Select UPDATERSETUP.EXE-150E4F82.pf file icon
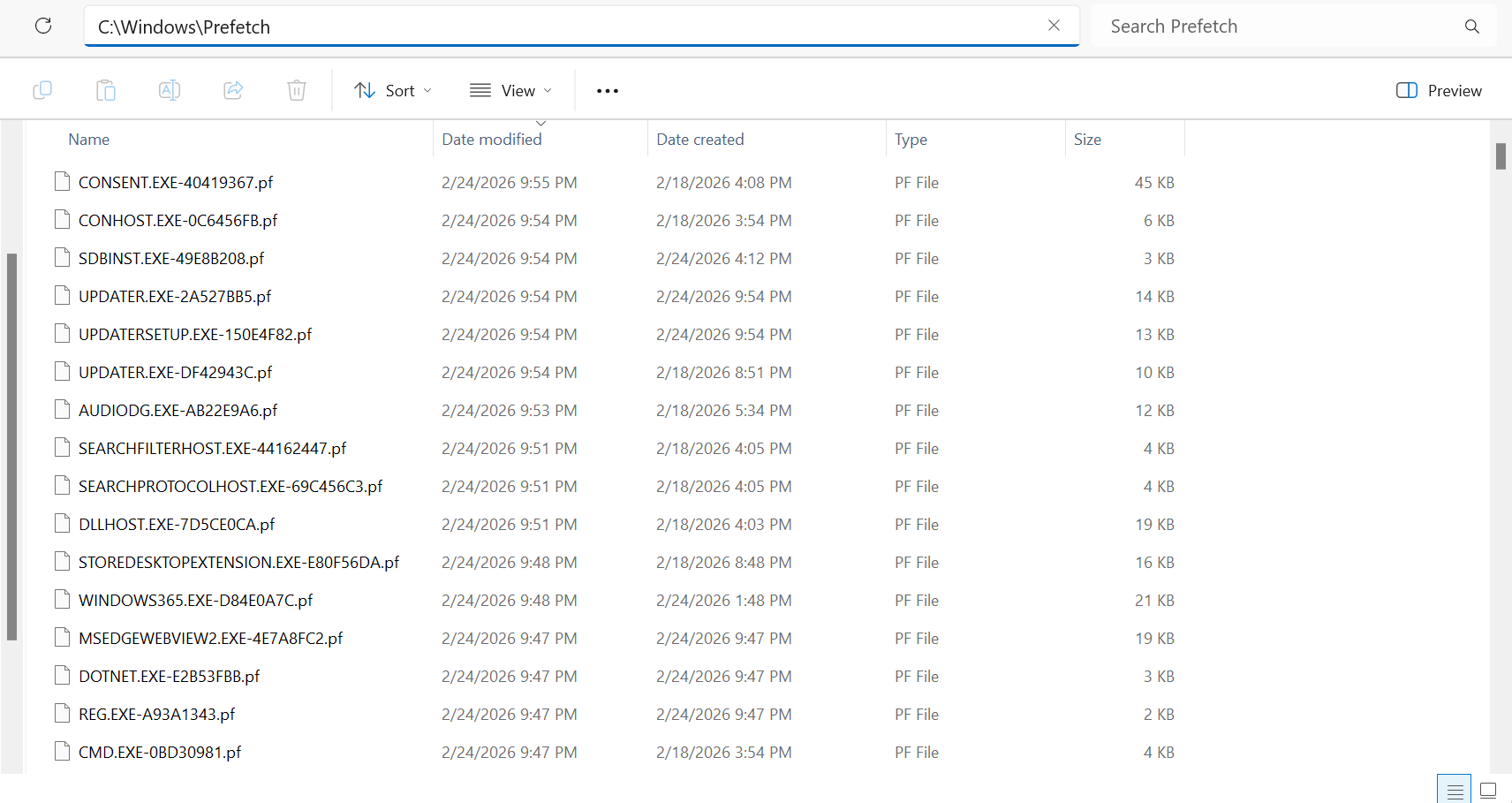Viewport: 1512px width, 803px height. 62,334
